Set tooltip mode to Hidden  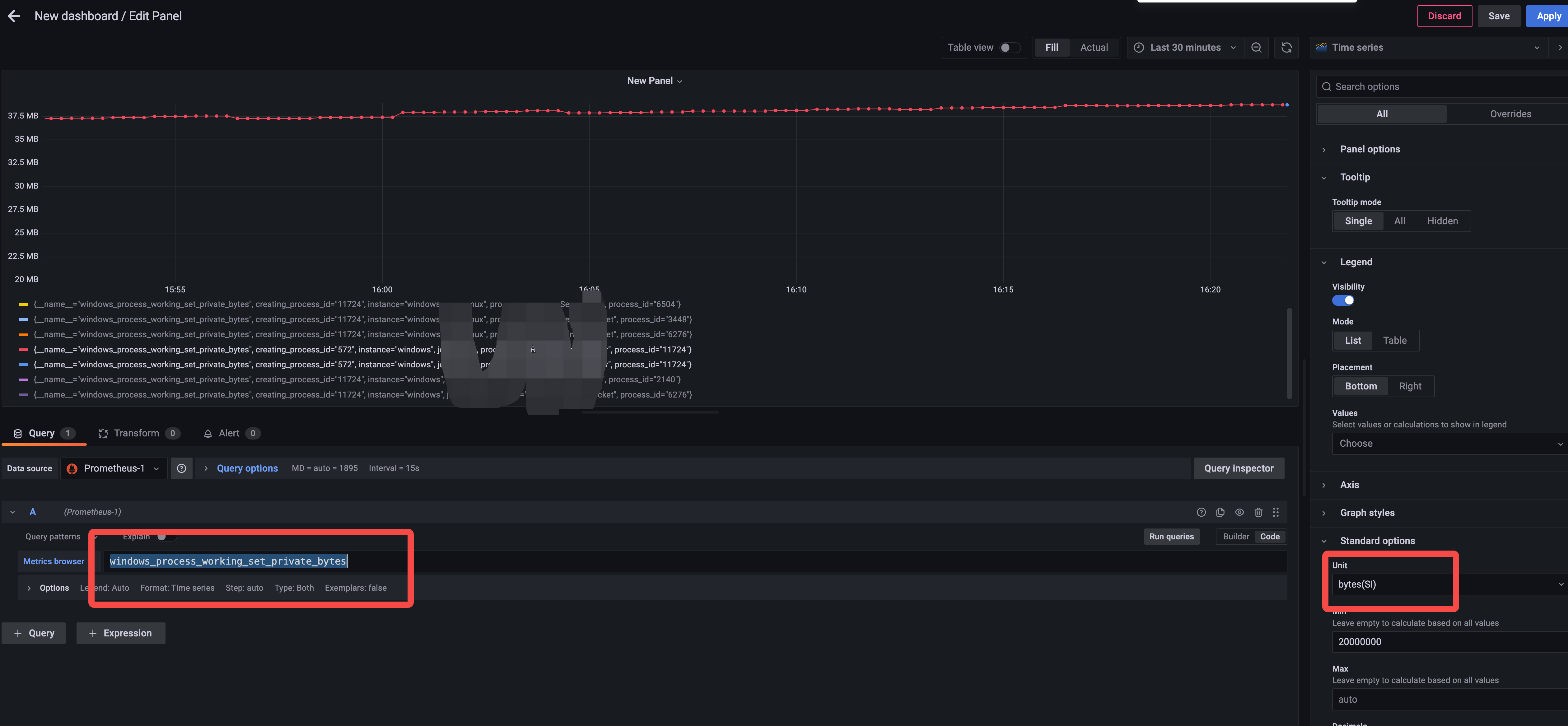pyautogui.click(x=1442, y=221)
